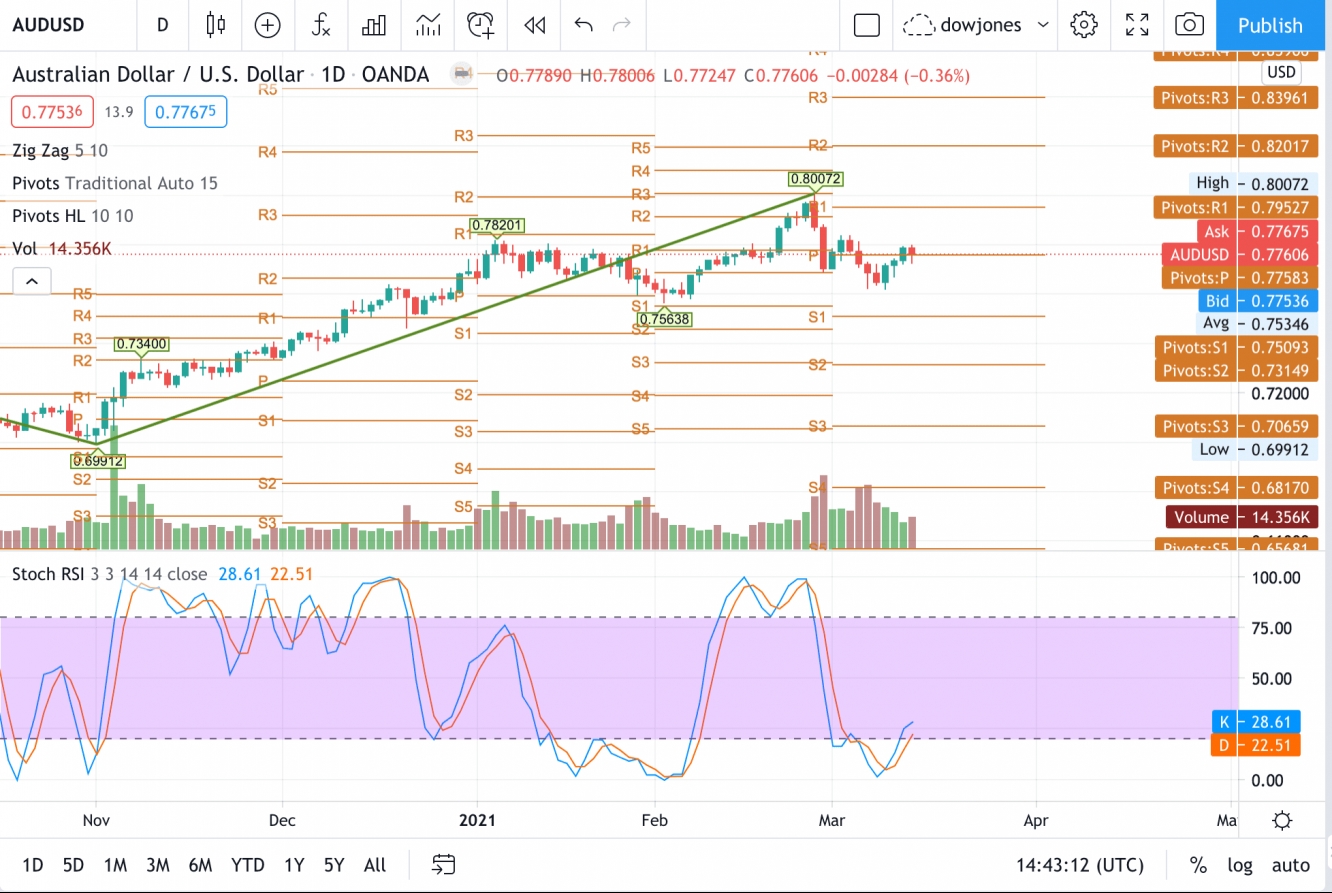Open time axis settings gear icon
Screen dimensions: 1332x893
click(1282, 821)
